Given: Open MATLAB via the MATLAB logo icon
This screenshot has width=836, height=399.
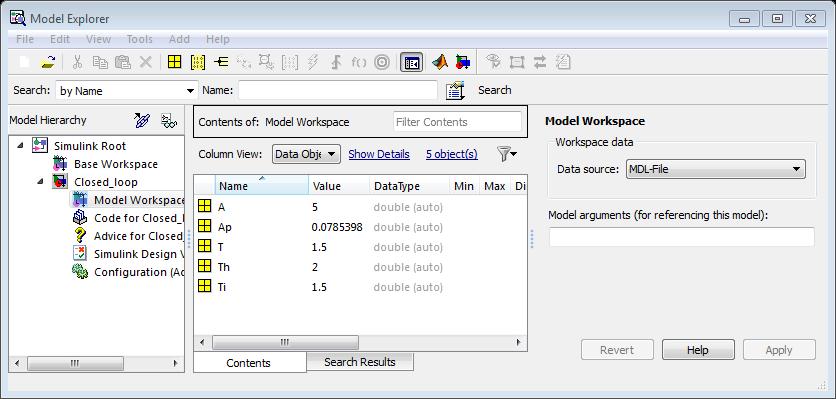Looking at the screenshot, I should click(440, 62).
